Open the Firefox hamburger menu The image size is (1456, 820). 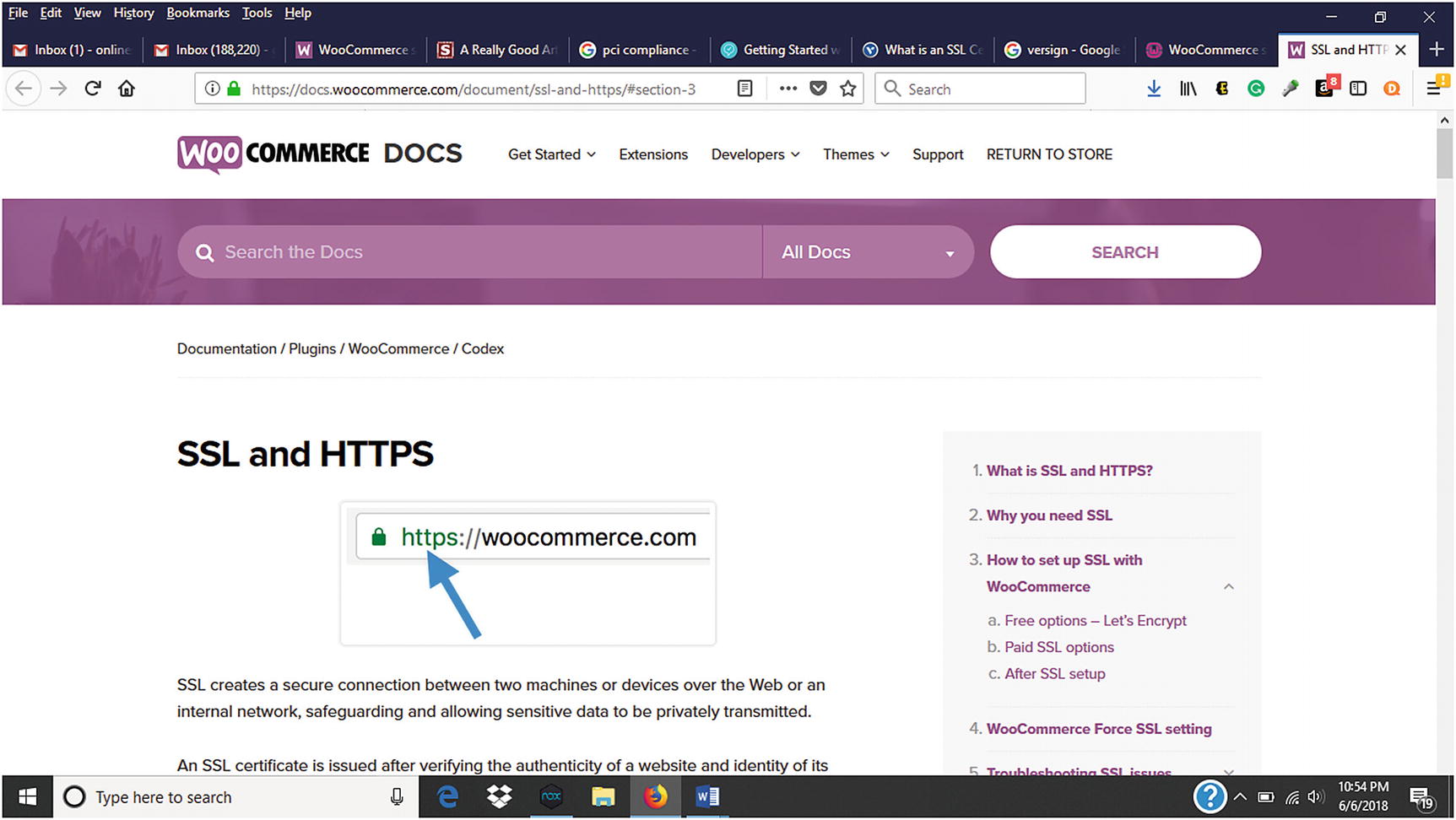1434,87
